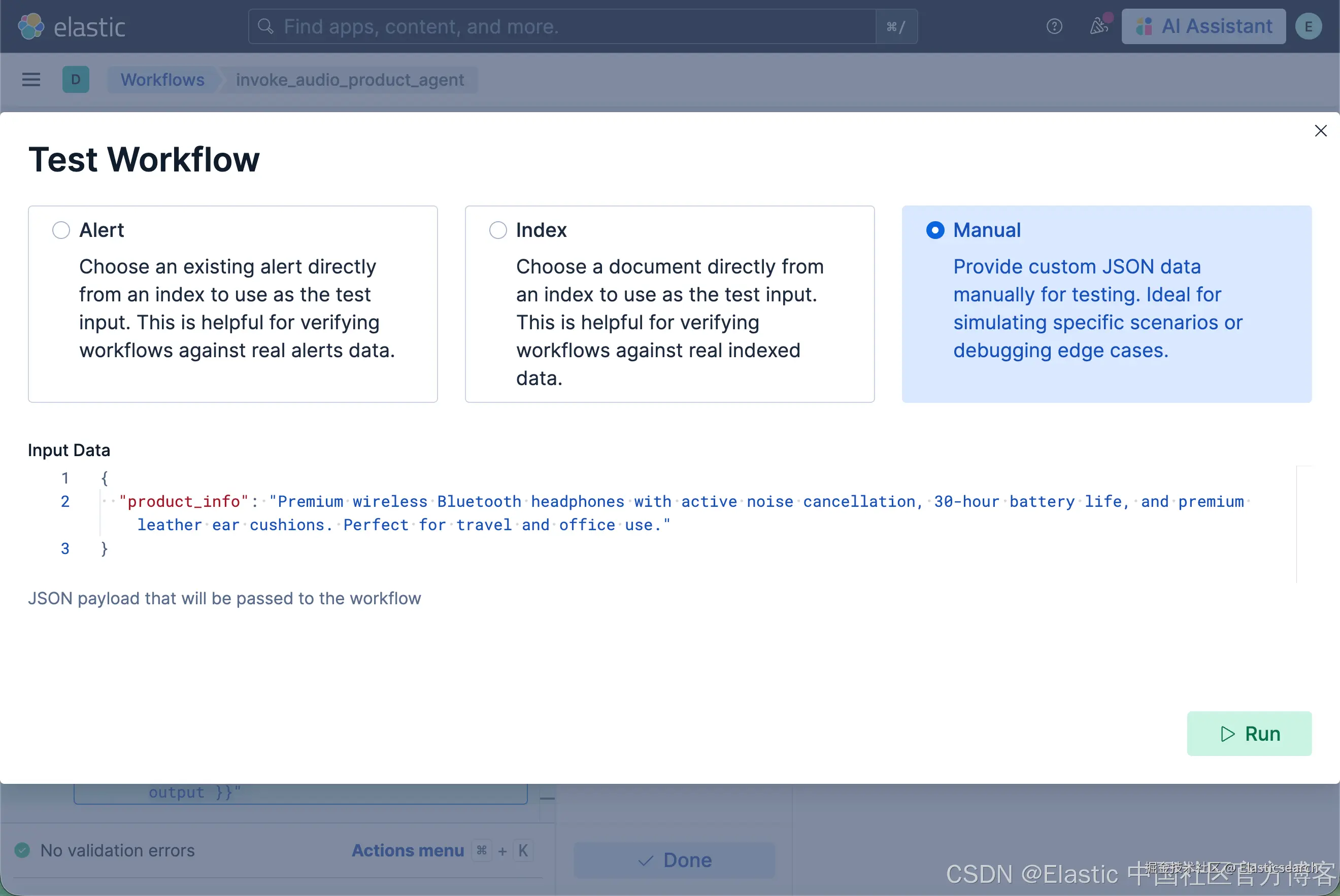Open the Workflows breadcrumb
Screen dimensions: 1340x896
click(x=162, y=80)
